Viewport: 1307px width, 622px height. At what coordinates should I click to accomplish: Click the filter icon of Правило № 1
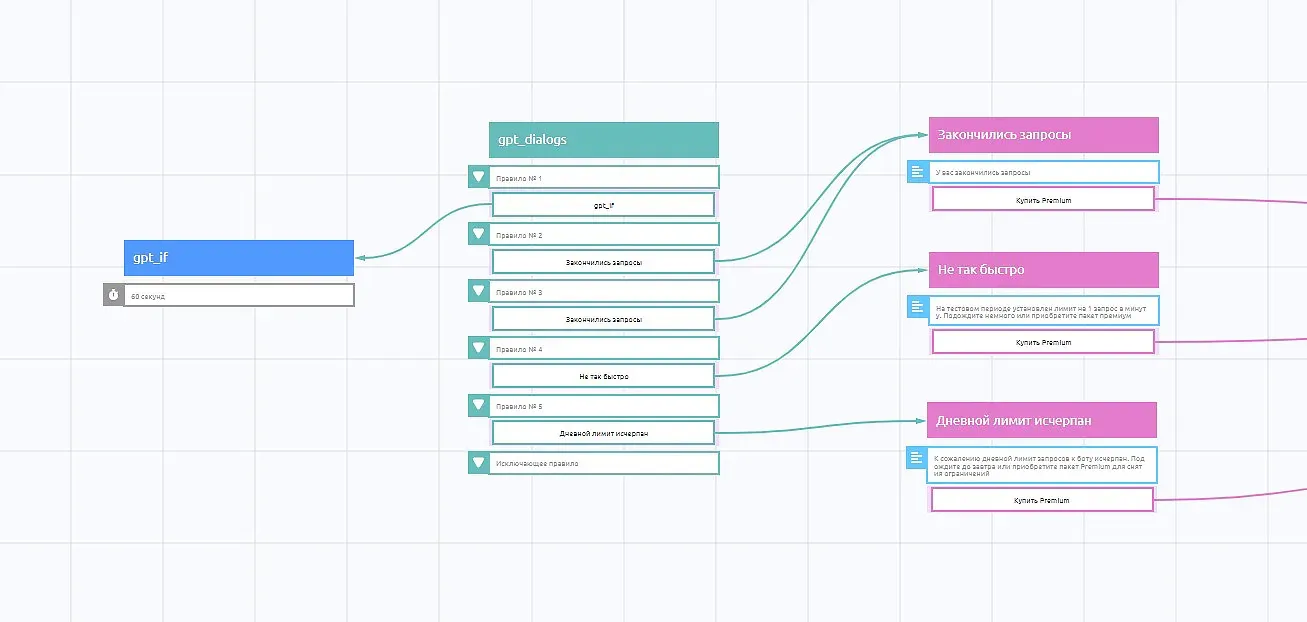coord(478,177)
